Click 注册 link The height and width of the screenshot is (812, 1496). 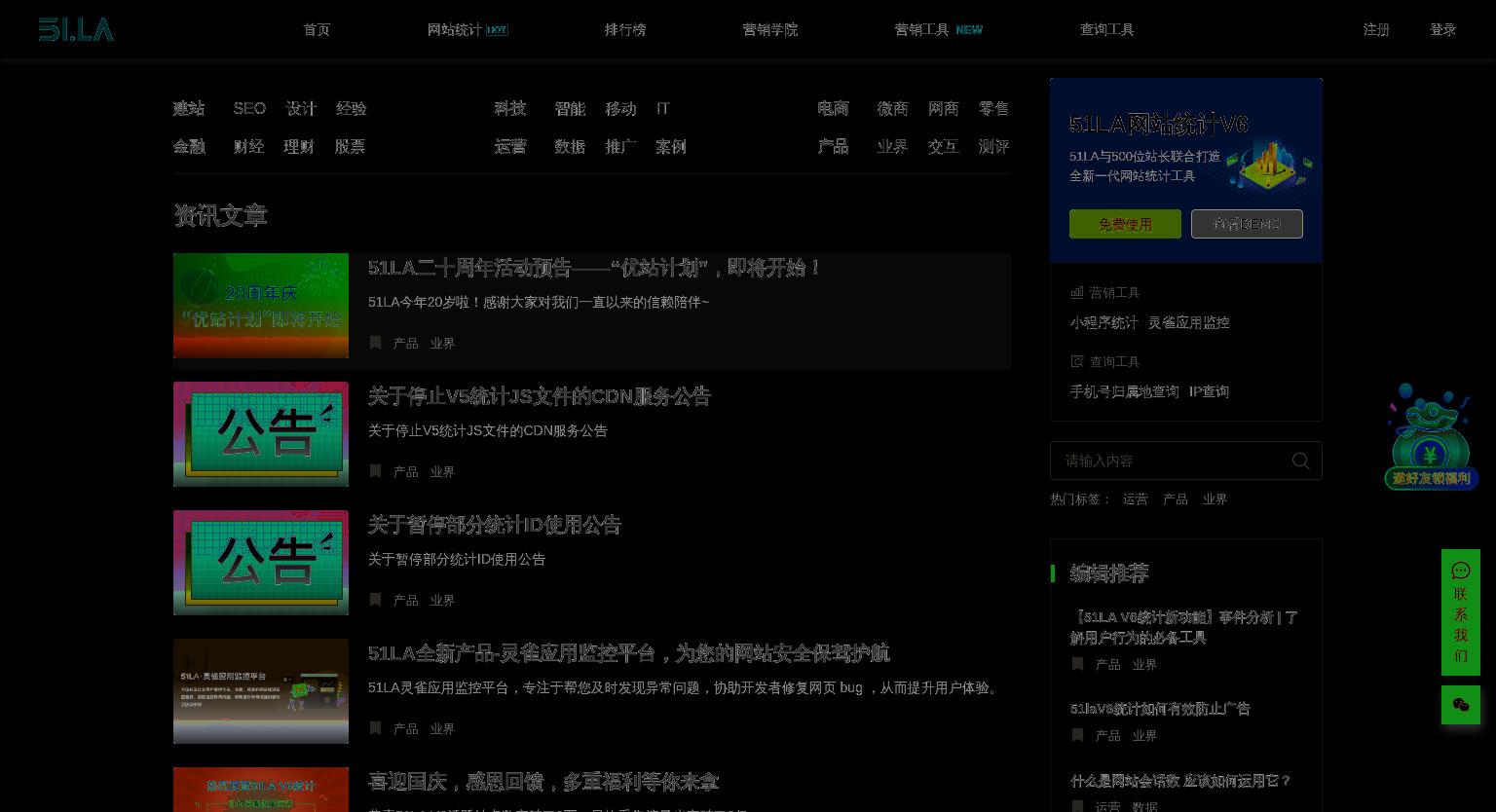pos(1376,29)
